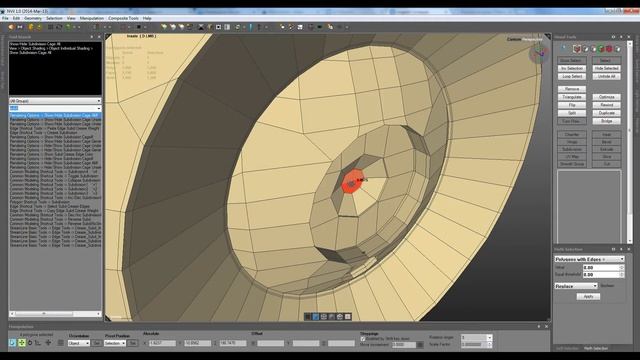This screenshot has height=360, width=640.
Task: Open the Edit menu
Action: coord(16,18)
